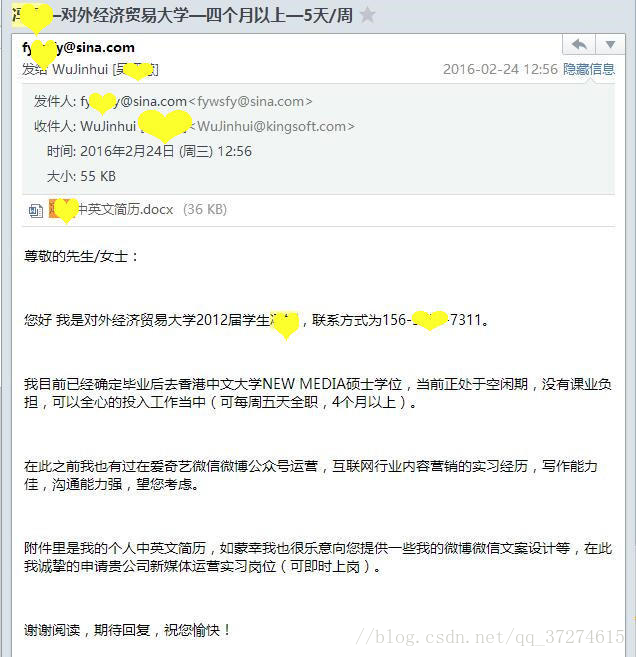
Task: Click the bold sender address at sina.com
Action: click(x=78, y=48)
